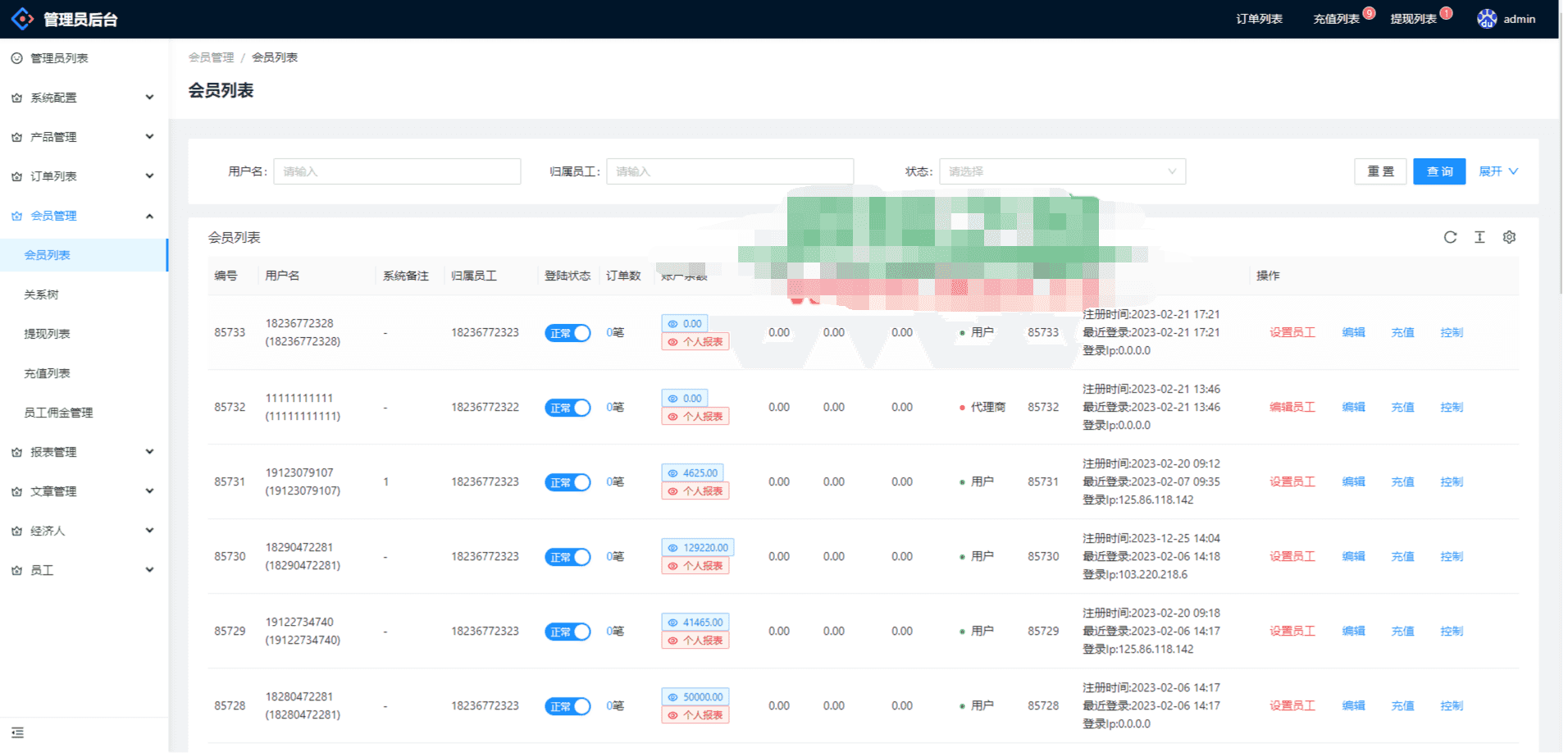
Task: Select 关系树 in the sidebar menu
Action: pyautogui.click(x=42, y=294)
